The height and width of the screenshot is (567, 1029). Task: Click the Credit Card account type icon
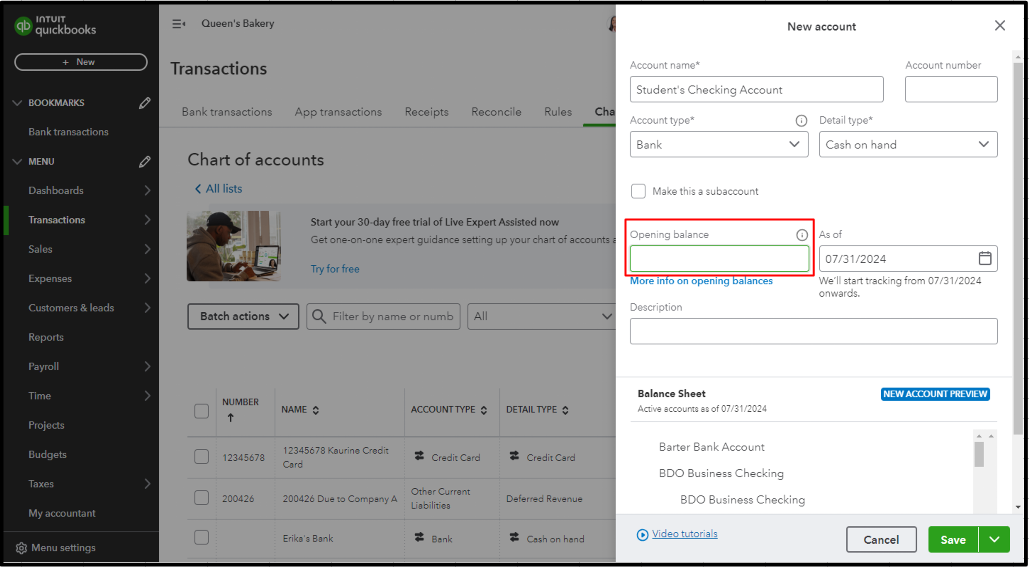point(419,456)
